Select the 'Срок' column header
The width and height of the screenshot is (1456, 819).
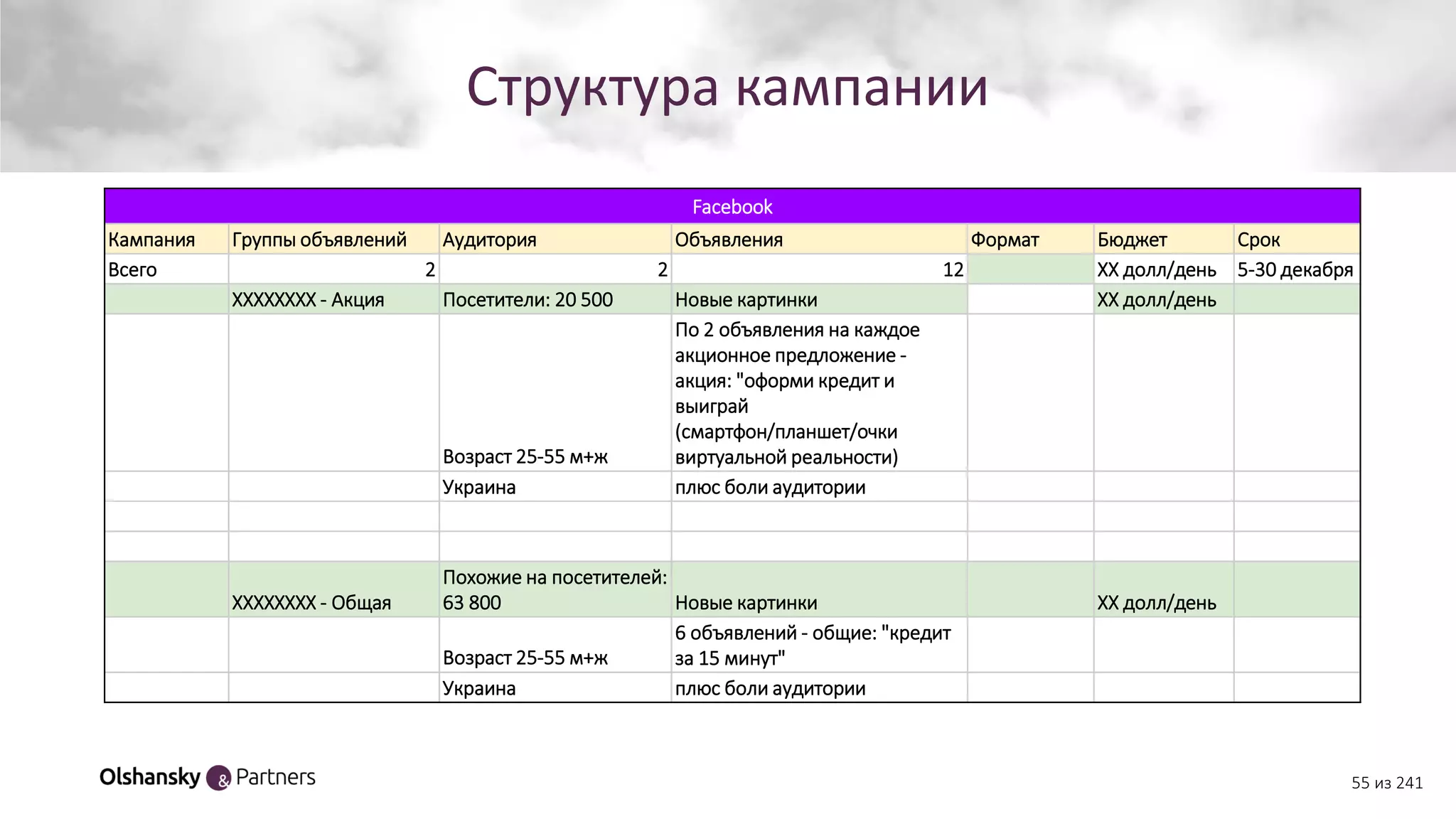[x=1297, y=240]
